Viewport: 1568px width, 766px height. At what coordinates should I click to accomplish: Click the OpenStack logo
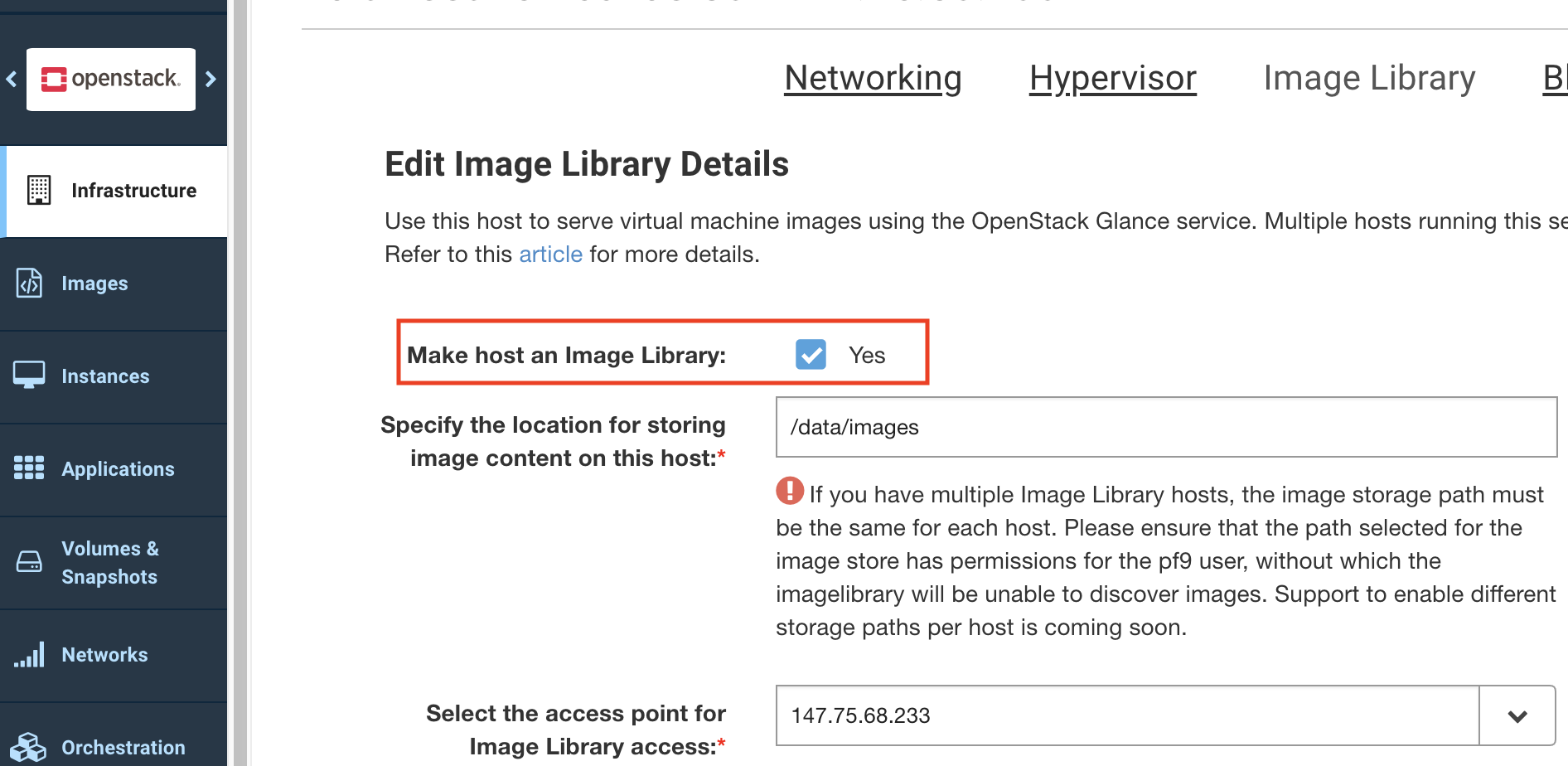[x=111, y=79]
